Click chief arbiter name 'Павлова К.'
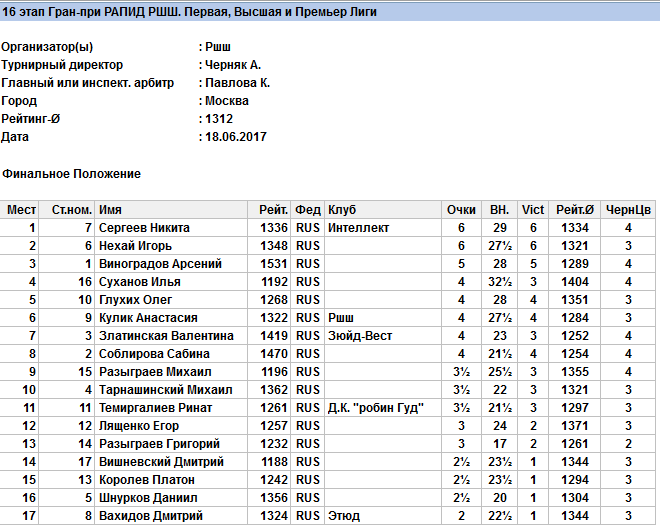Viewport: 660px width, 526px height. [x=237, y=83]
